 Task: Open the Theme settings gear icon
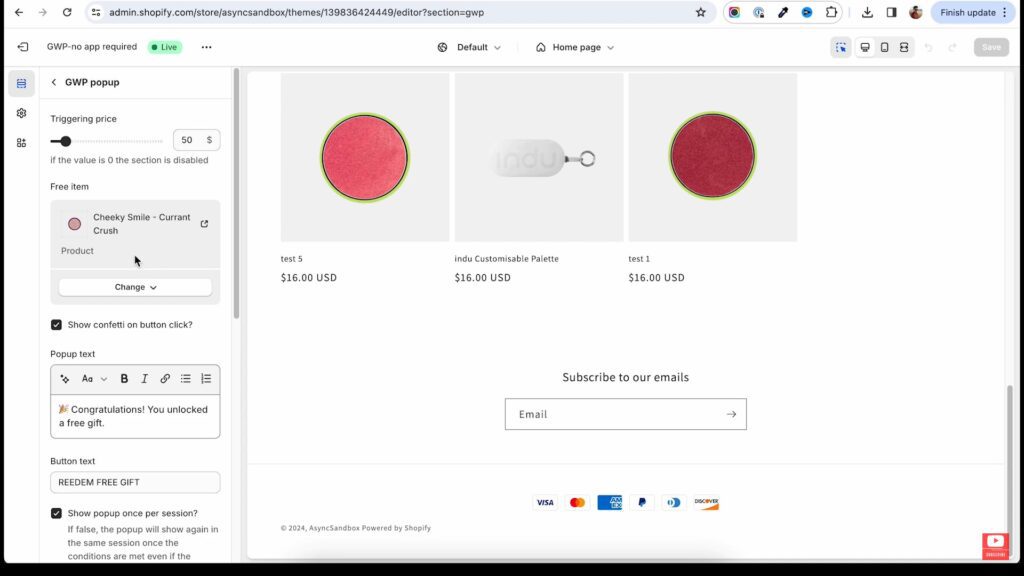pyautogui.click(x=21, y=113)
